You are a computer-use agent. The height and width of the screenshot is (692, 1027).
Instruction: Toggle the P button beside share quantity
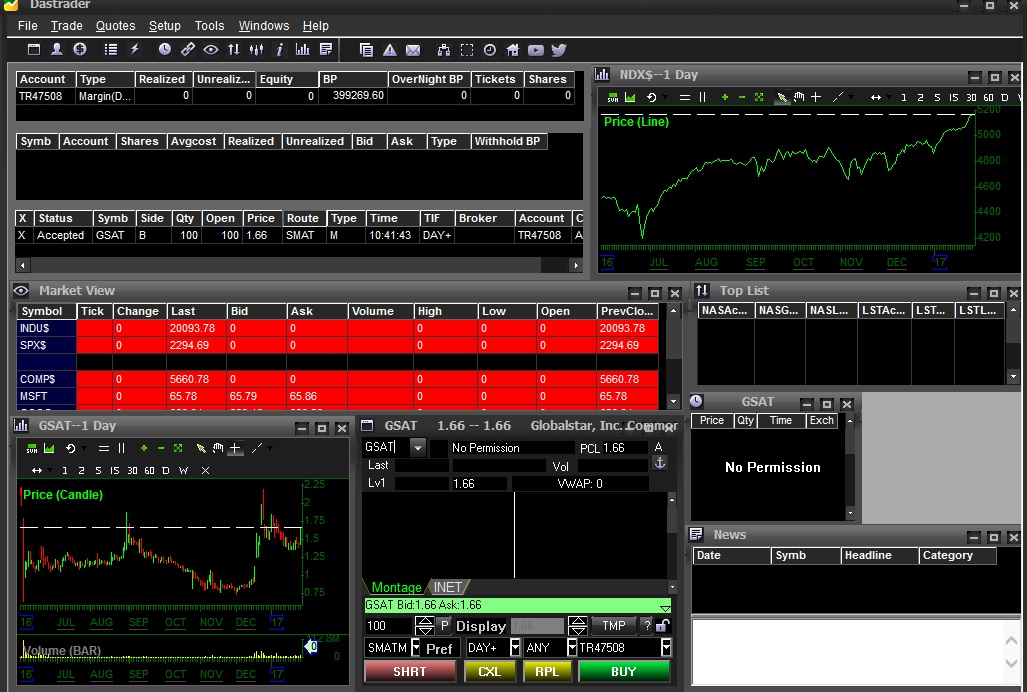445,626
